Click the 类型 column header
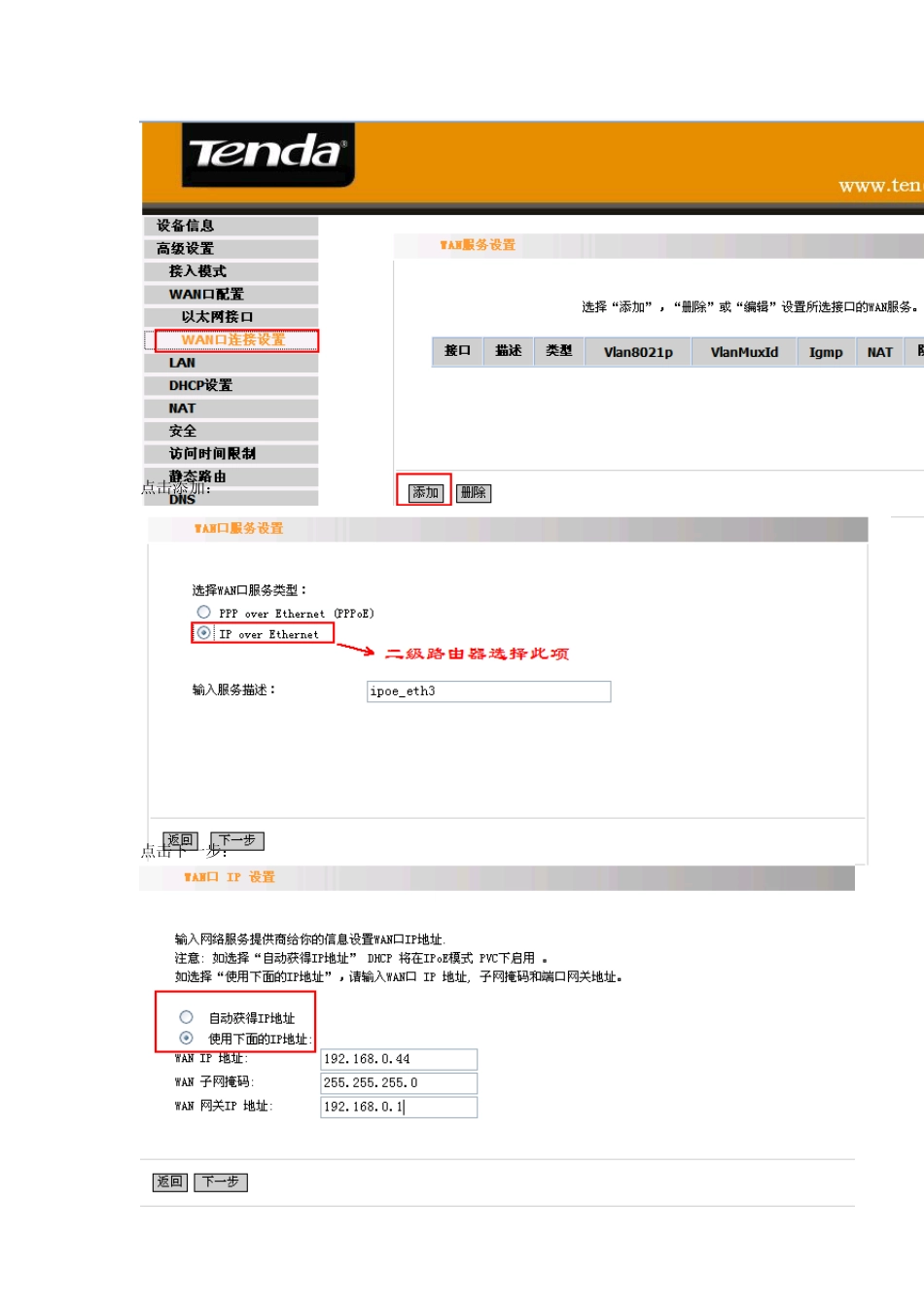The width and height of the screenshot is (924, 1307). pyautogui.click(x=558, y=351)
